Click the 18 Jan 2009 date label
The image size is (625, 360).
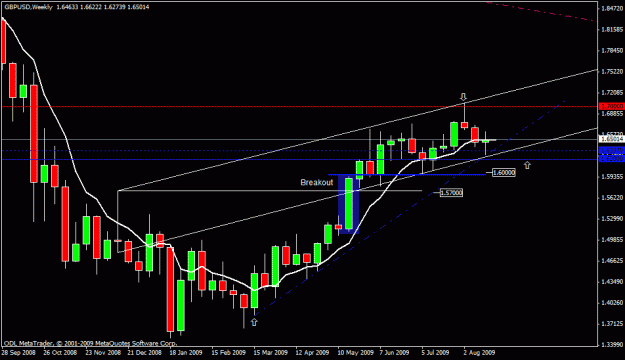click(x=186, y=353)
